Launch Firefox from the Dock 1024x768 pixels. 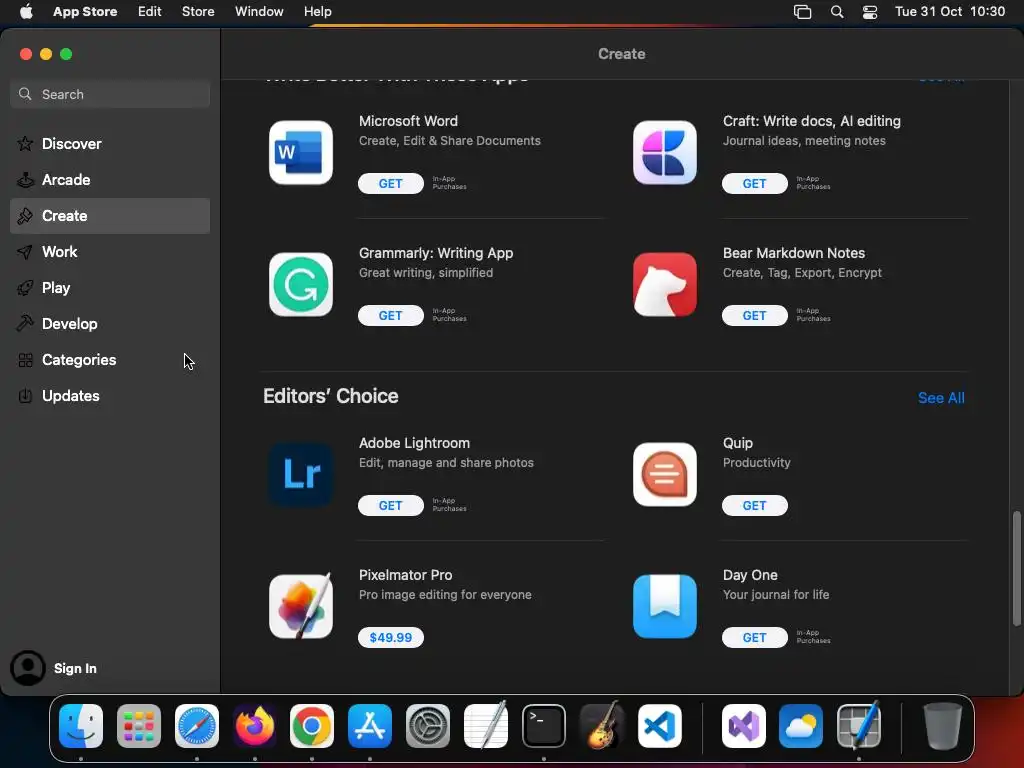(255, 726)
